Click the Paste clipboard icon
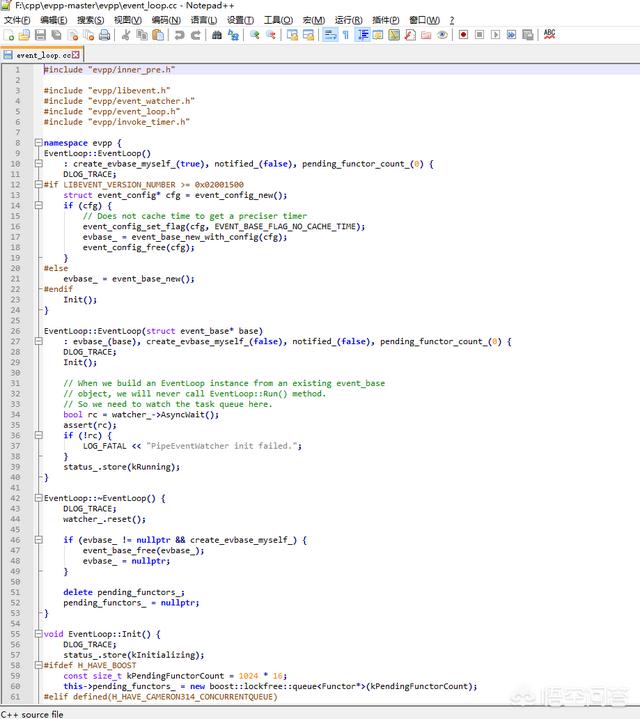Screen dimensions: 640x719 click(158, 35)
